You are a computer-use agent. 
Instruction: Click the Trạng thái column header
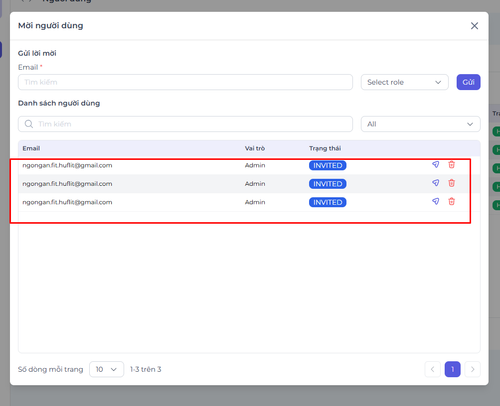pos(325,148)
